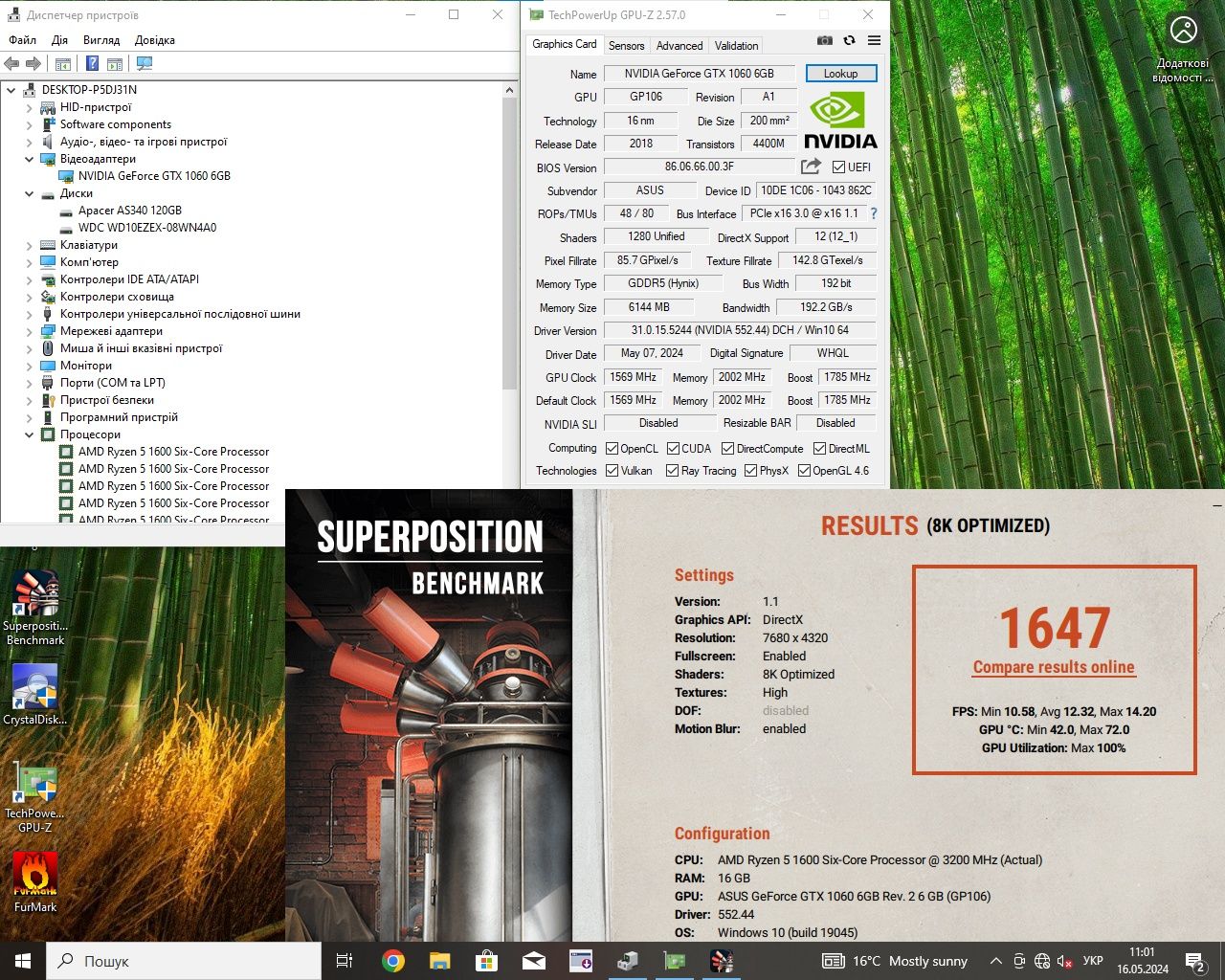Viewport: 1225px width, 980px height.
Task: Open the notification center icon
Action: 1194,961
